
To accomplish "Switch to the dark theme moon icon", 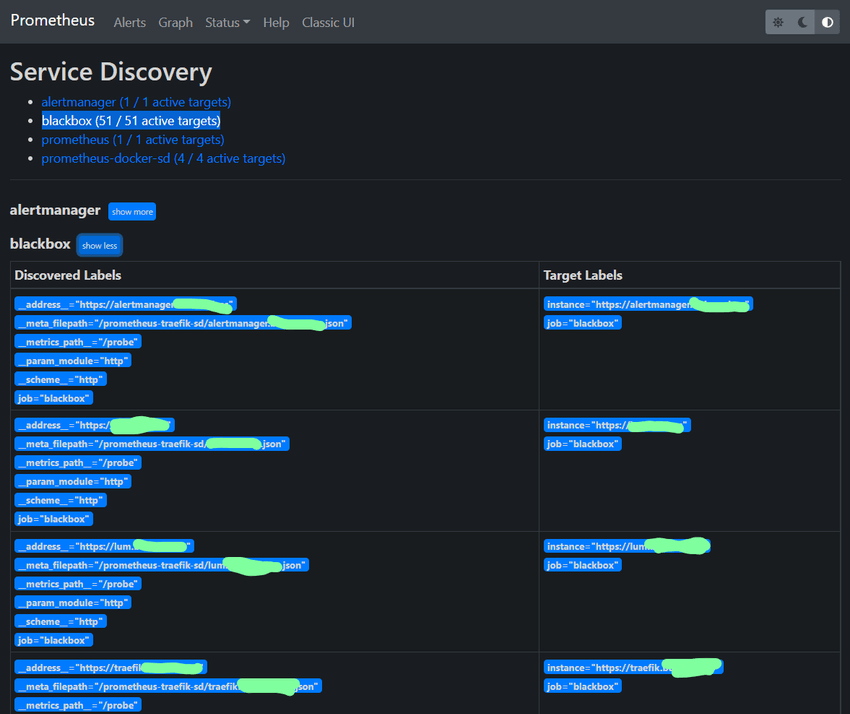I will point(803,22).
